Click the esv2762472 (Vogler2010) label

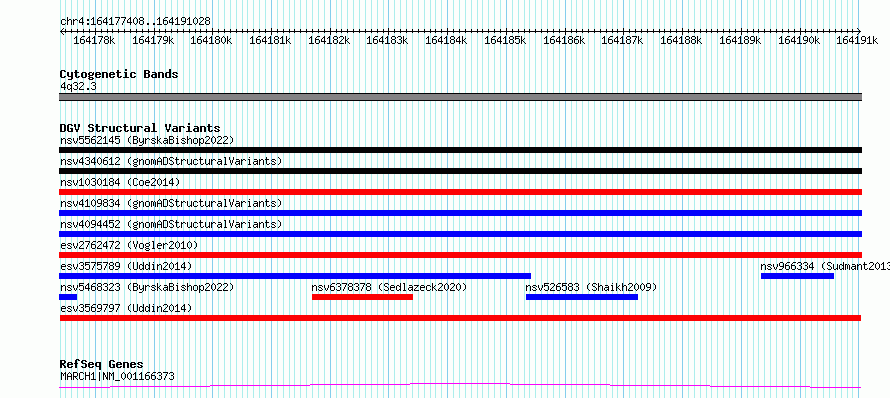[x=129, y=245]
